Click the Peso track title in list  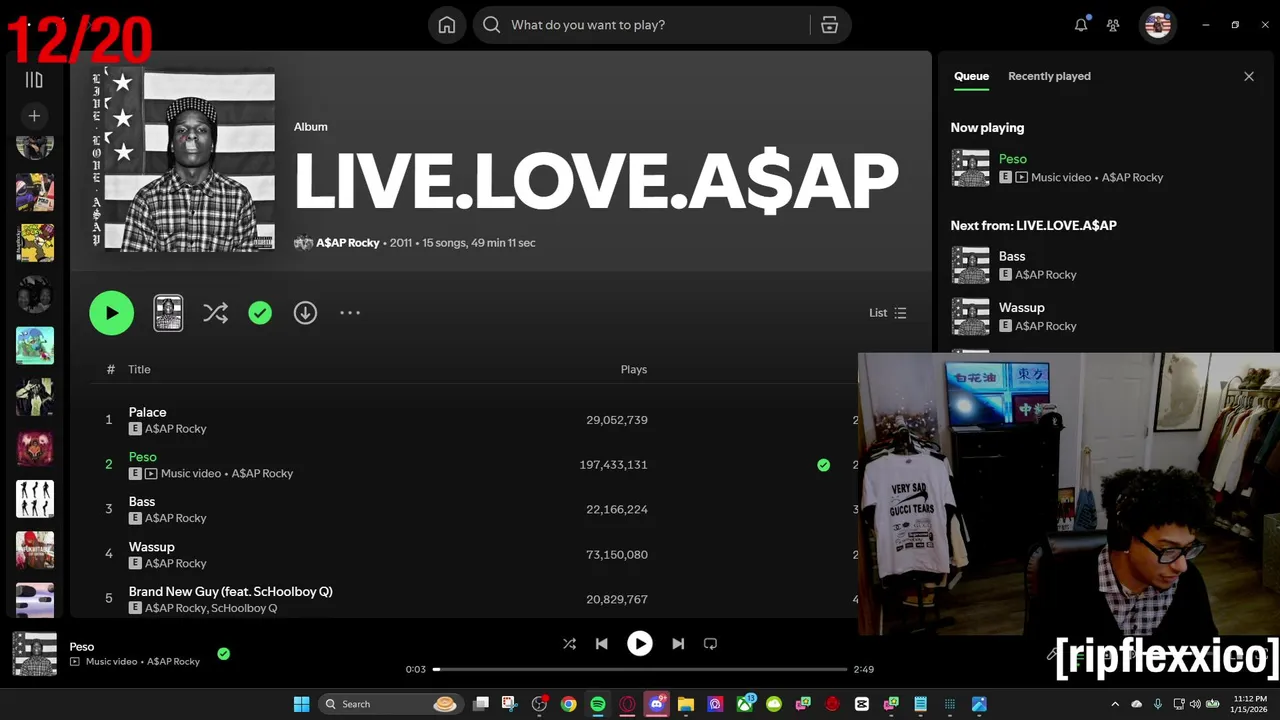point(143,457)
